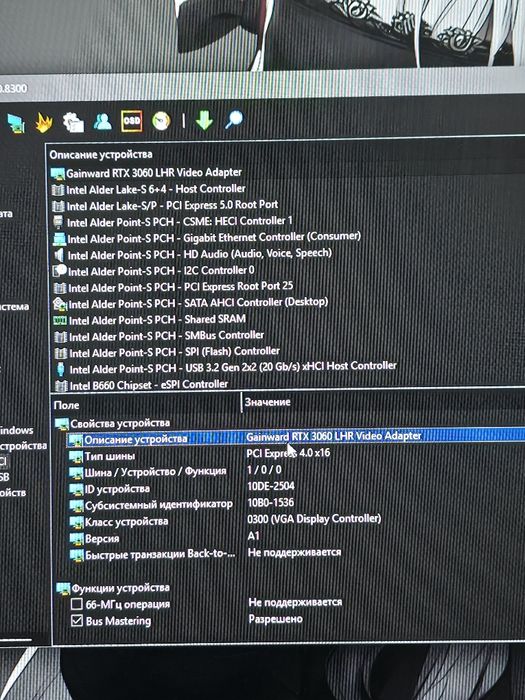525x700 pixels.
Task: Open the flame System Stability Test icon
Action: (44, 123)
